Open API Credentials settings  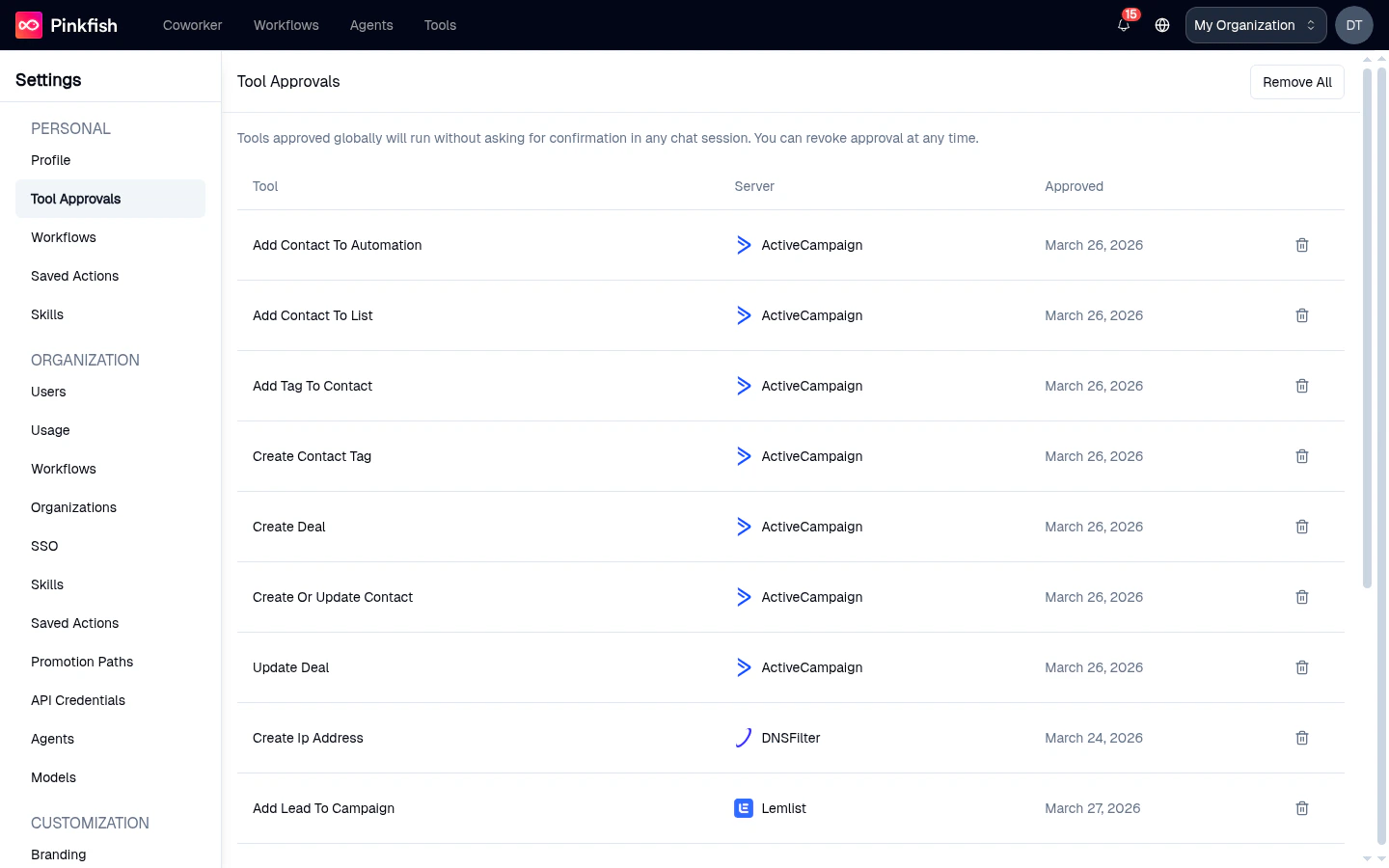pyautogui.click(x=78, y=700)
